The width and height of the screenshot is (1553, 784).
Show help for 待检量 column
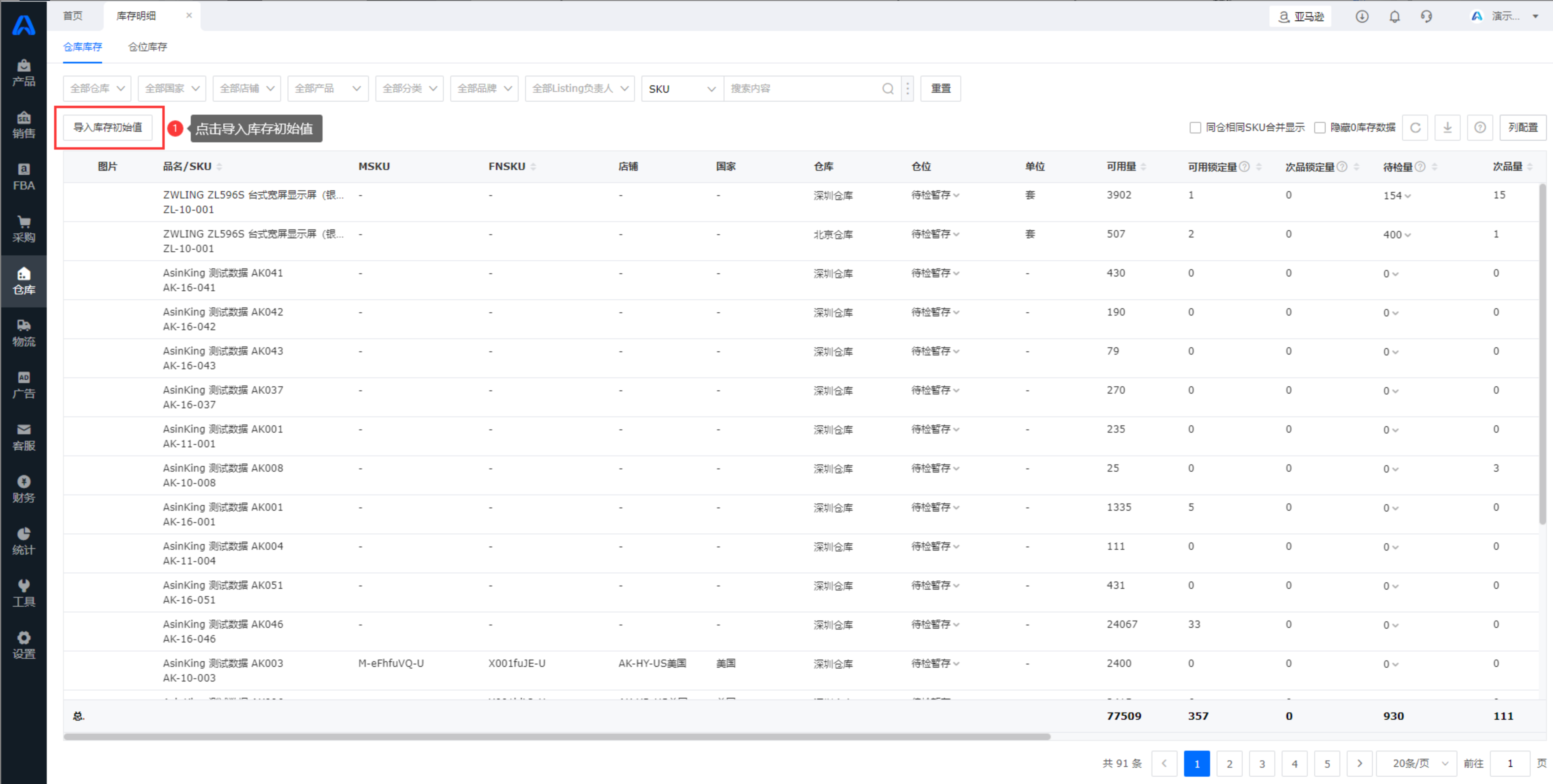[1420, 167]
